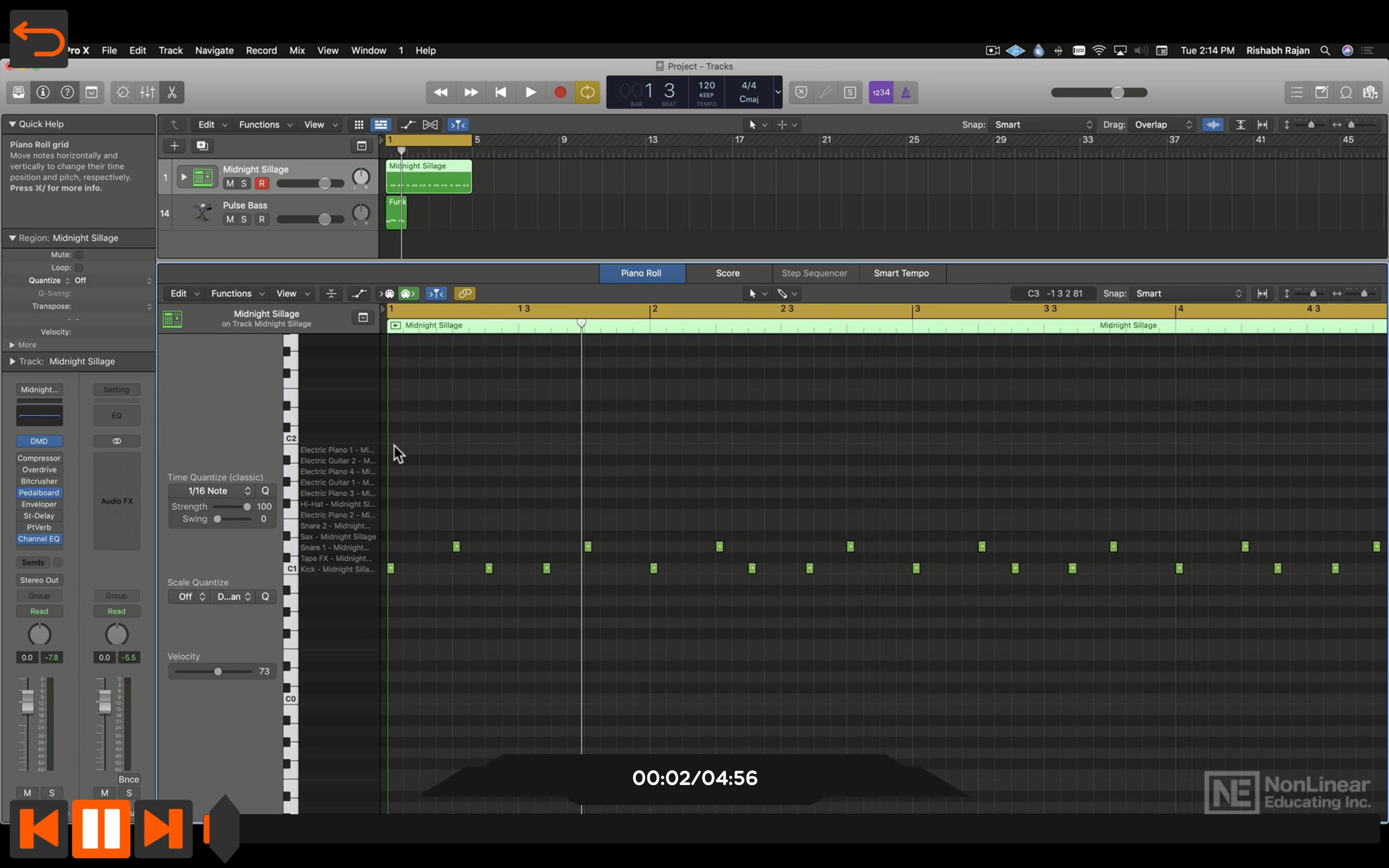Click the Channel EQ plug-in slot
This screenshot has height=868, width=1389.
(39, 539)
